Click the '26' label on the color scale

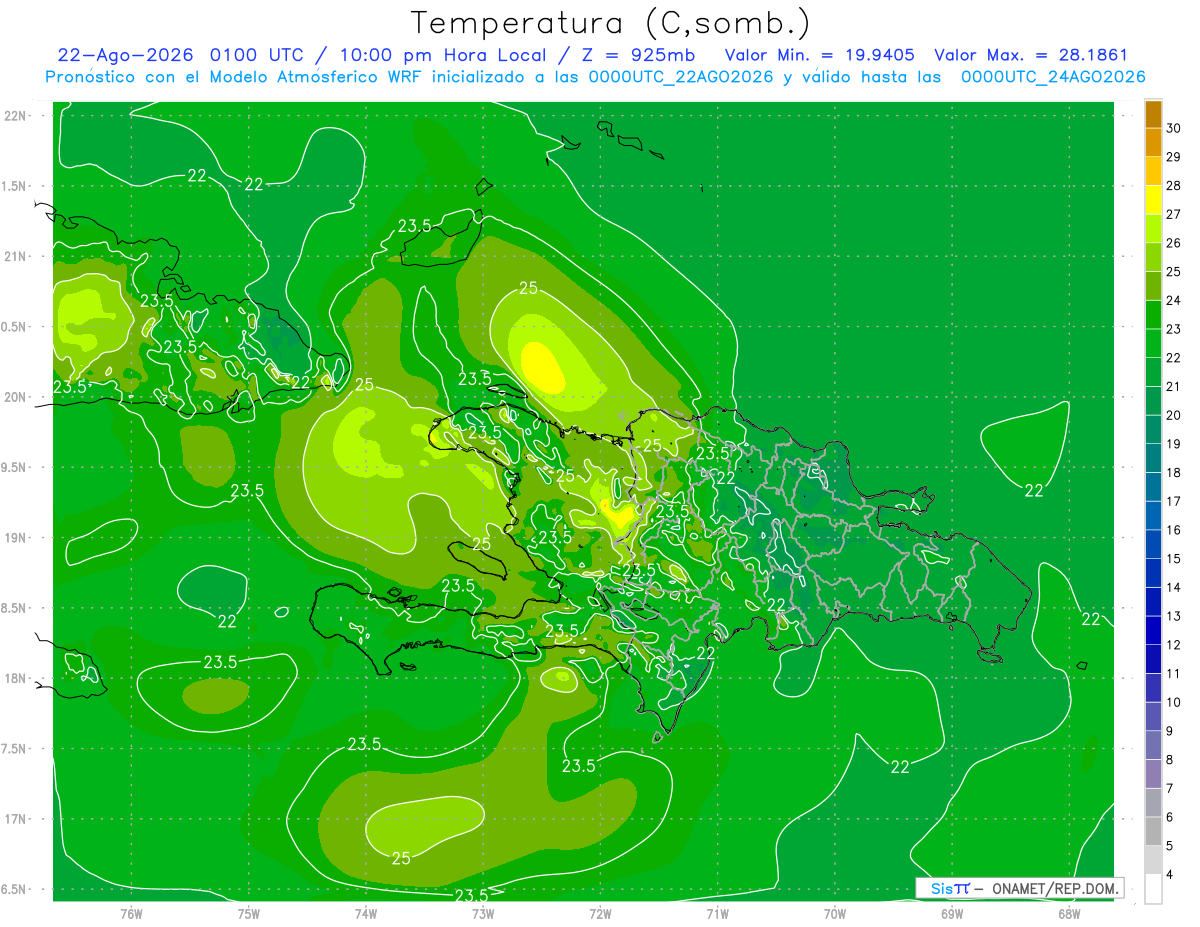[x=1174, y=243]
